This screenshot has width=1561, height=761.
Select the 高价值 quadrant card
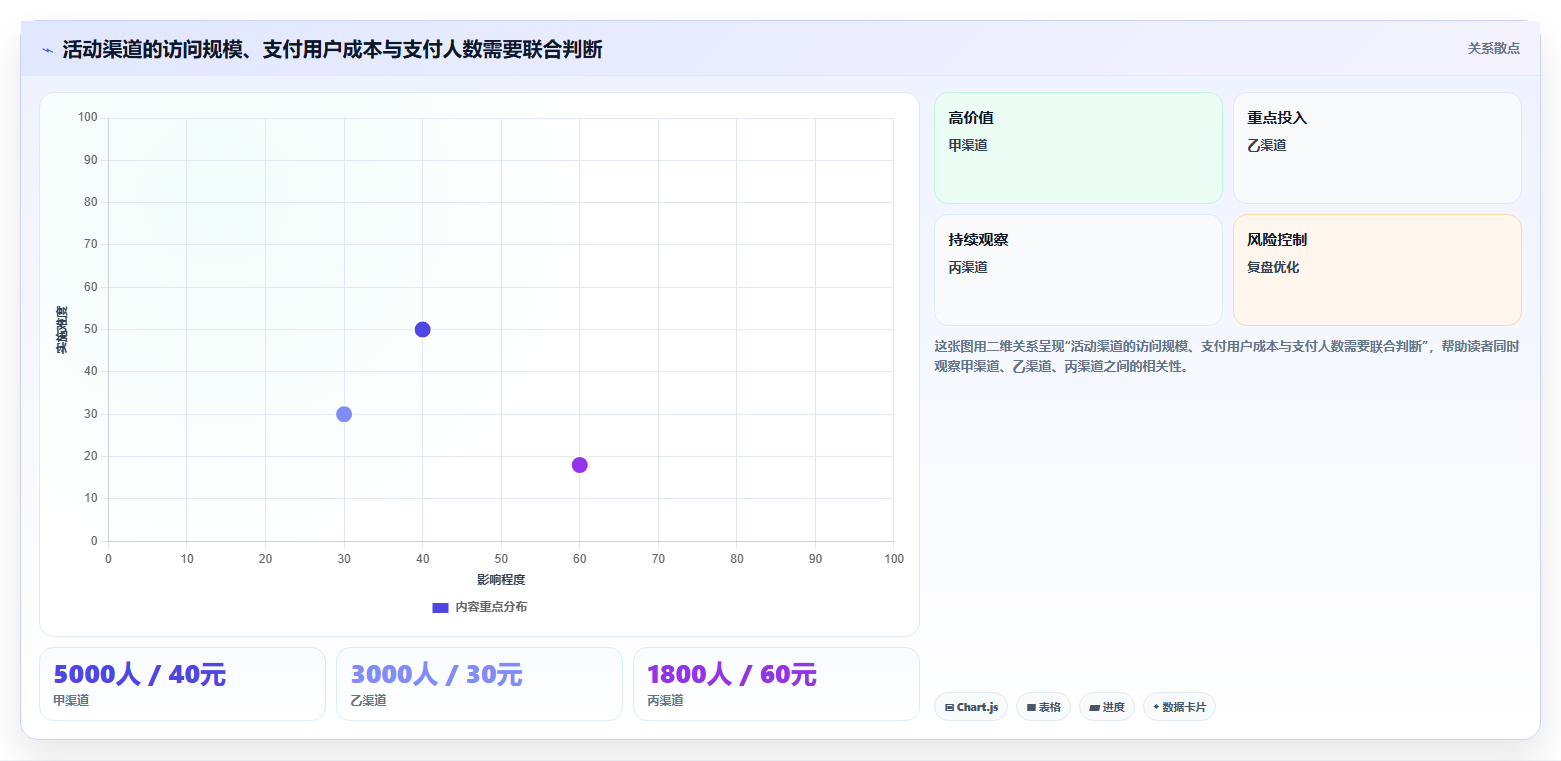1078,148
